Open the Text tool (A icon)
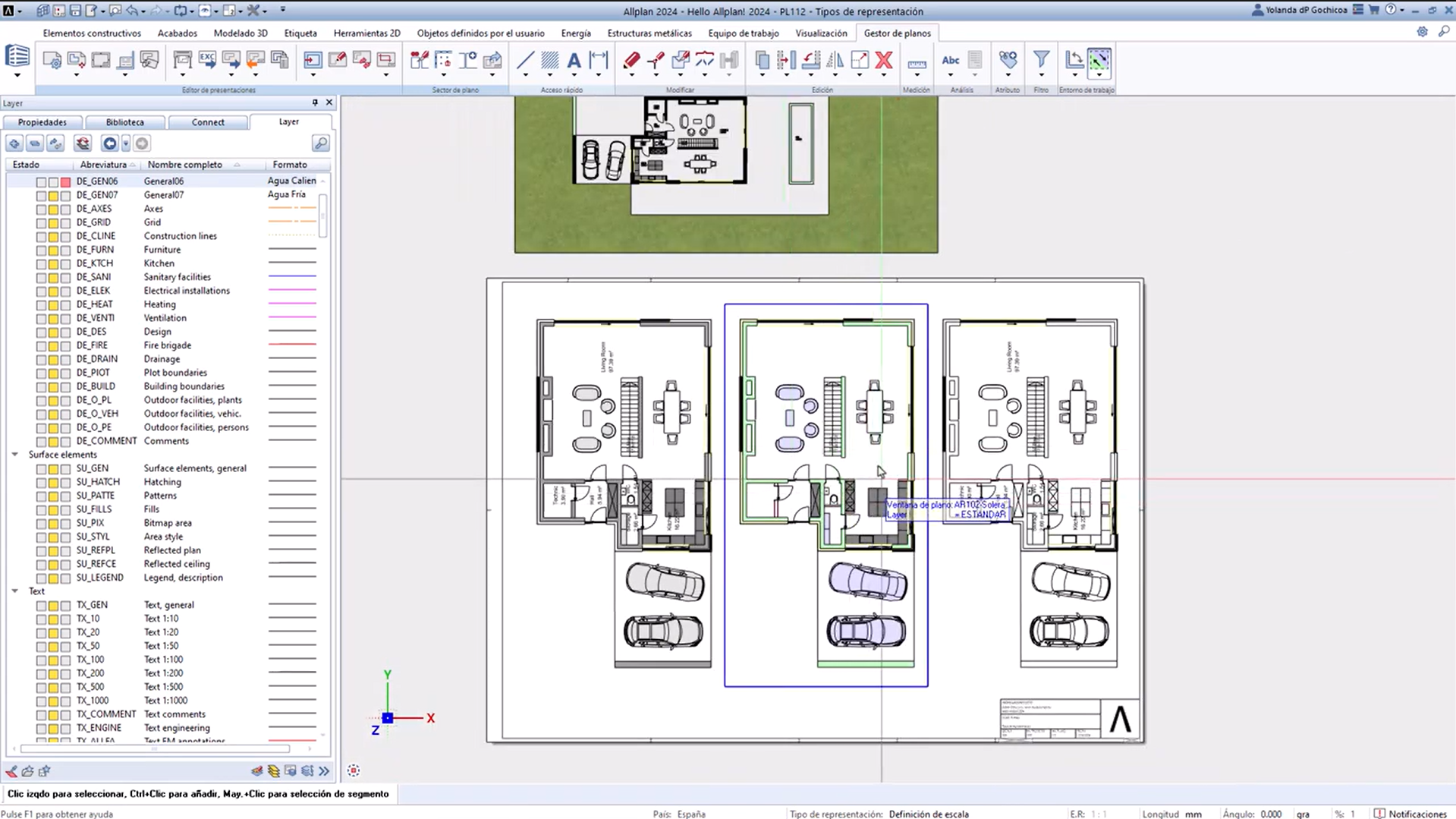Image resolution: width=1456 pixels, height=819 pixels. coord(574,61)
